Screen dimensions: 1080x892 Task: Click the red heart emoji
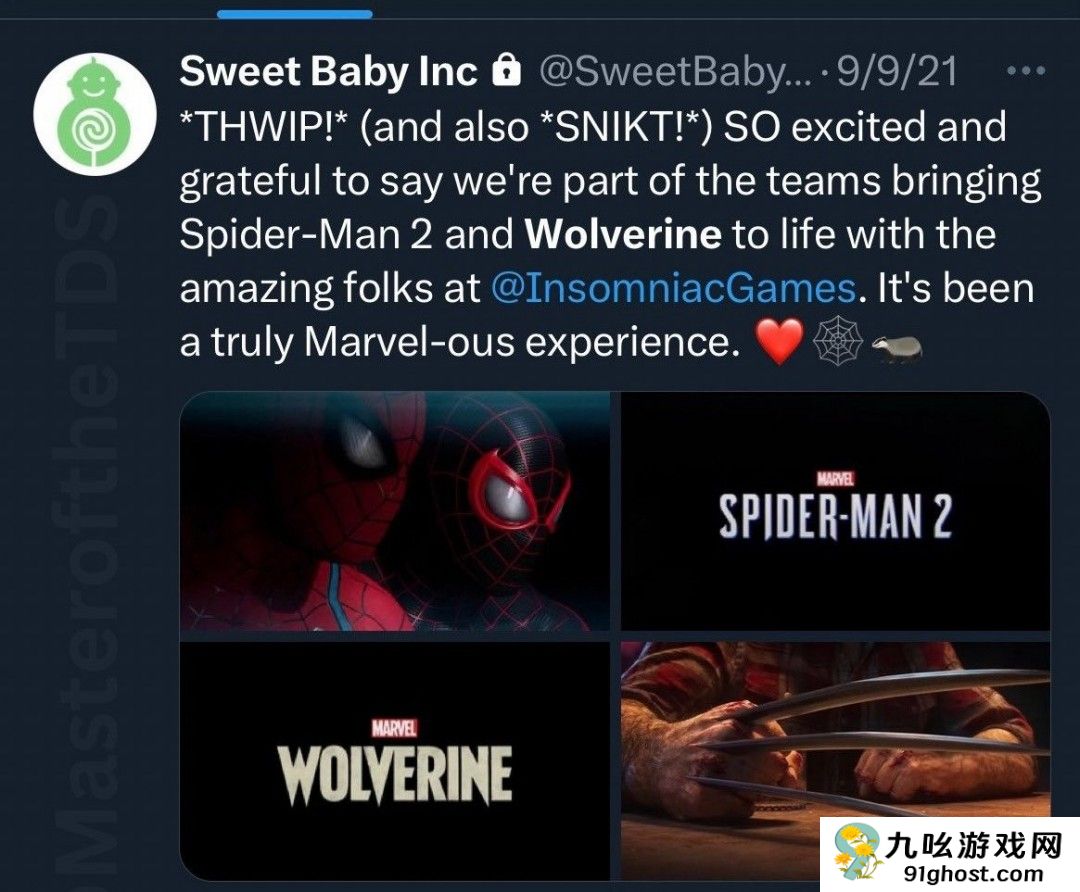point(781,343)
